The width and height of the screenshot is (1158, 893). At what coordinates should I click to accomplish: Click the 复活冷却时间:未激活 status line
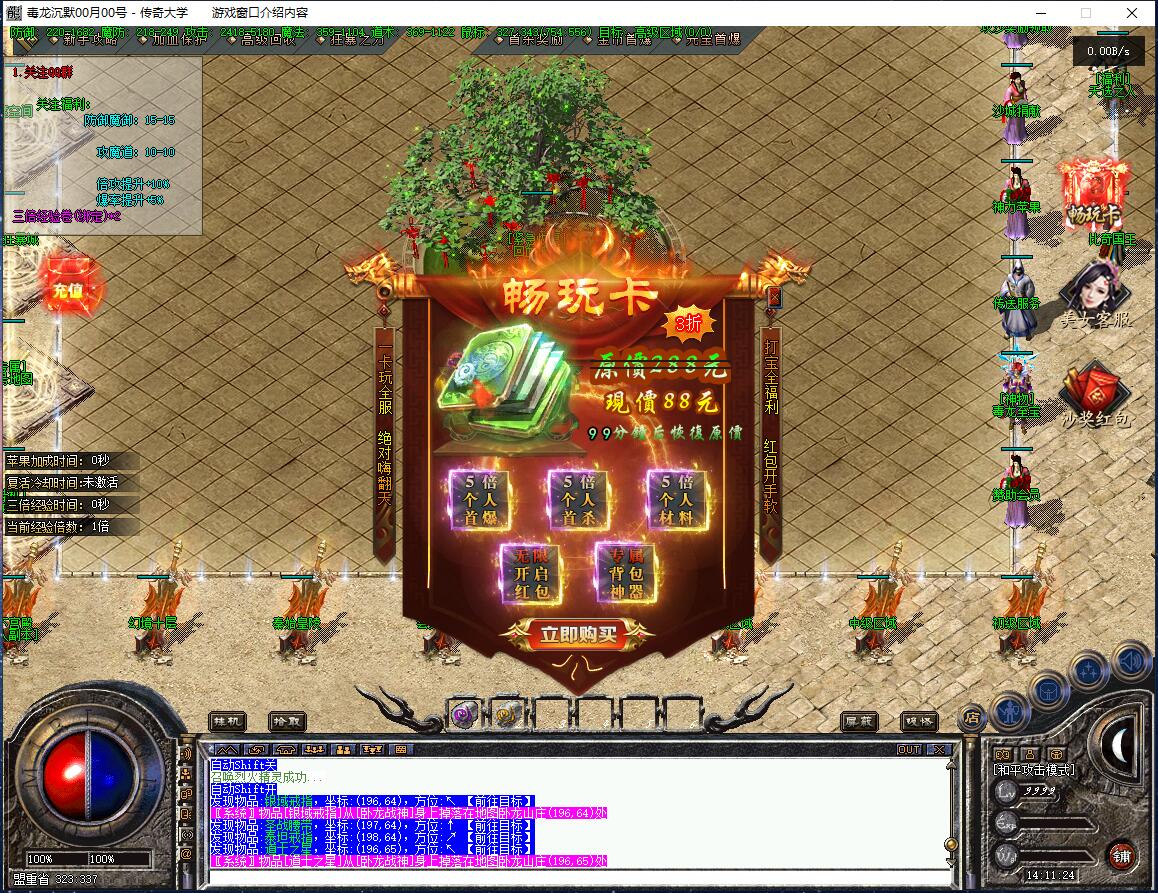pos(62,482)
